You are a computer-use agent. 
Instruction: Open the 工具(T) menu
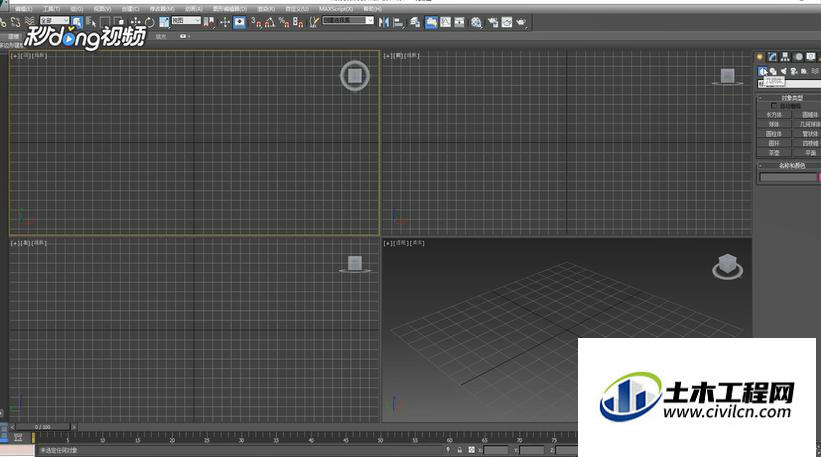tap(51, 9)
